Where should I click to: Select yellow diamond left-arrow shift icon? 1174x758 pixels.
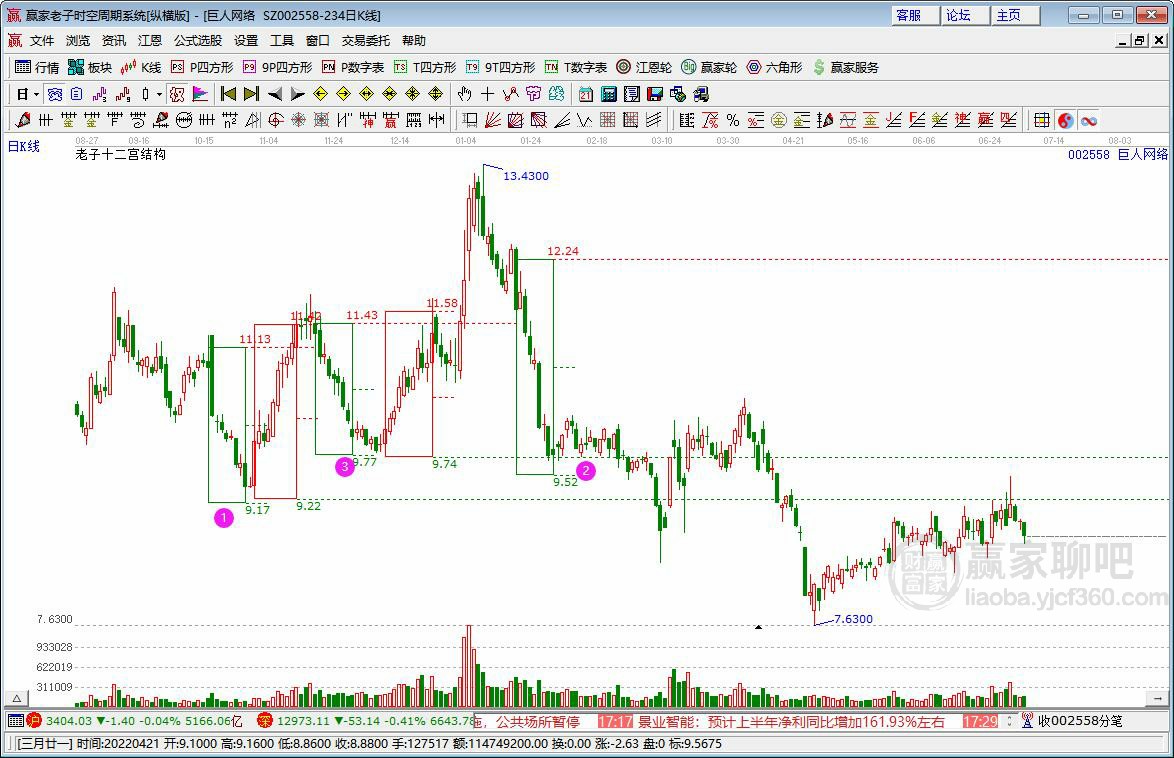320,94
